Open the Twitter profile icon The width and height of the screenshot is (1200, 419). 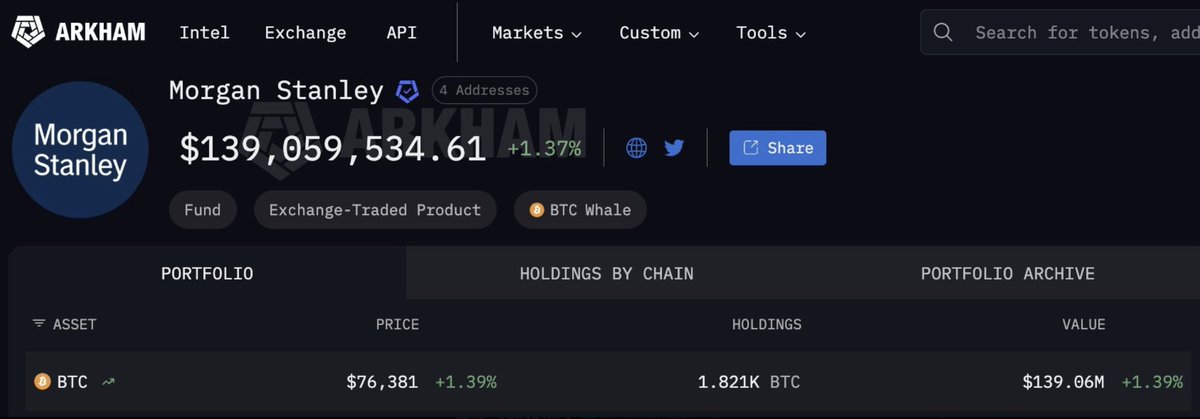[674, 148]
